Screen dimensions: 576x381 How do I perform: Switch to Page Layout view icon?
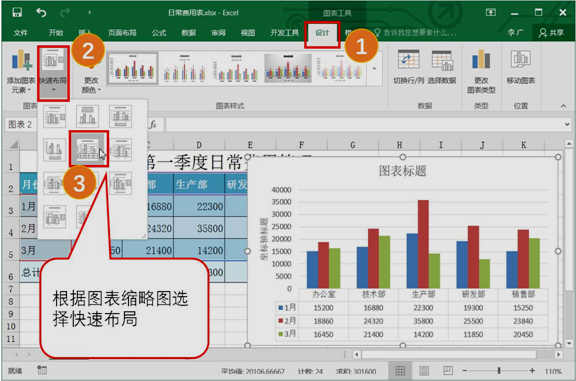click(424, 371)
